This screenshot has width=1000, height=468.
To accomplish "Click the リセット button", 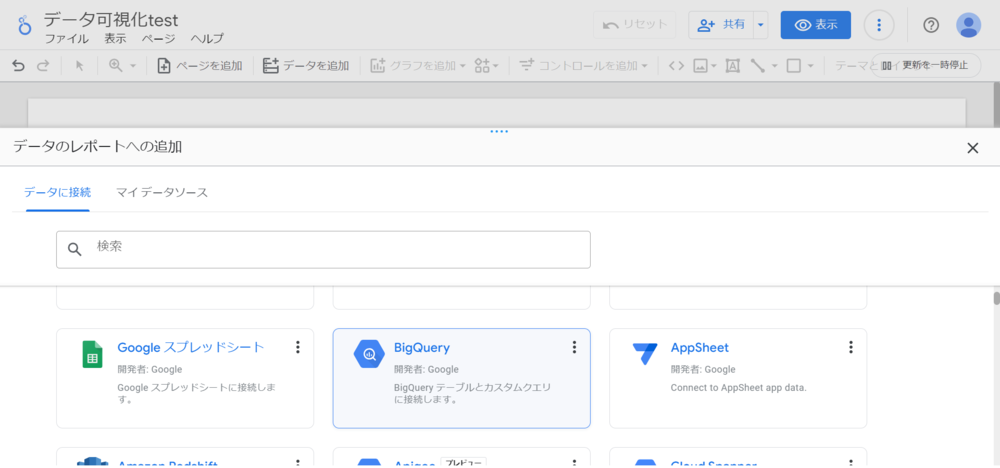I will [635, 25].
